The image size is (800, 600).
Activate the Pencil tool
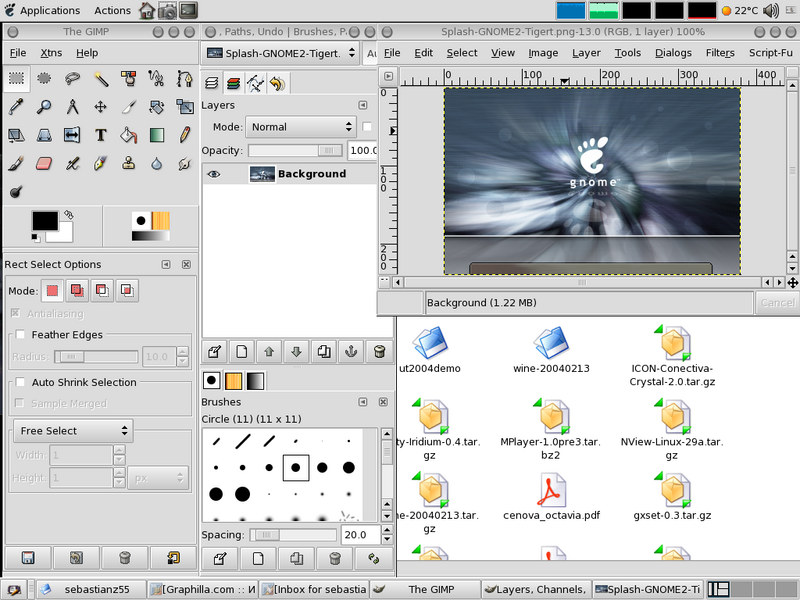(x=185, y=135)
